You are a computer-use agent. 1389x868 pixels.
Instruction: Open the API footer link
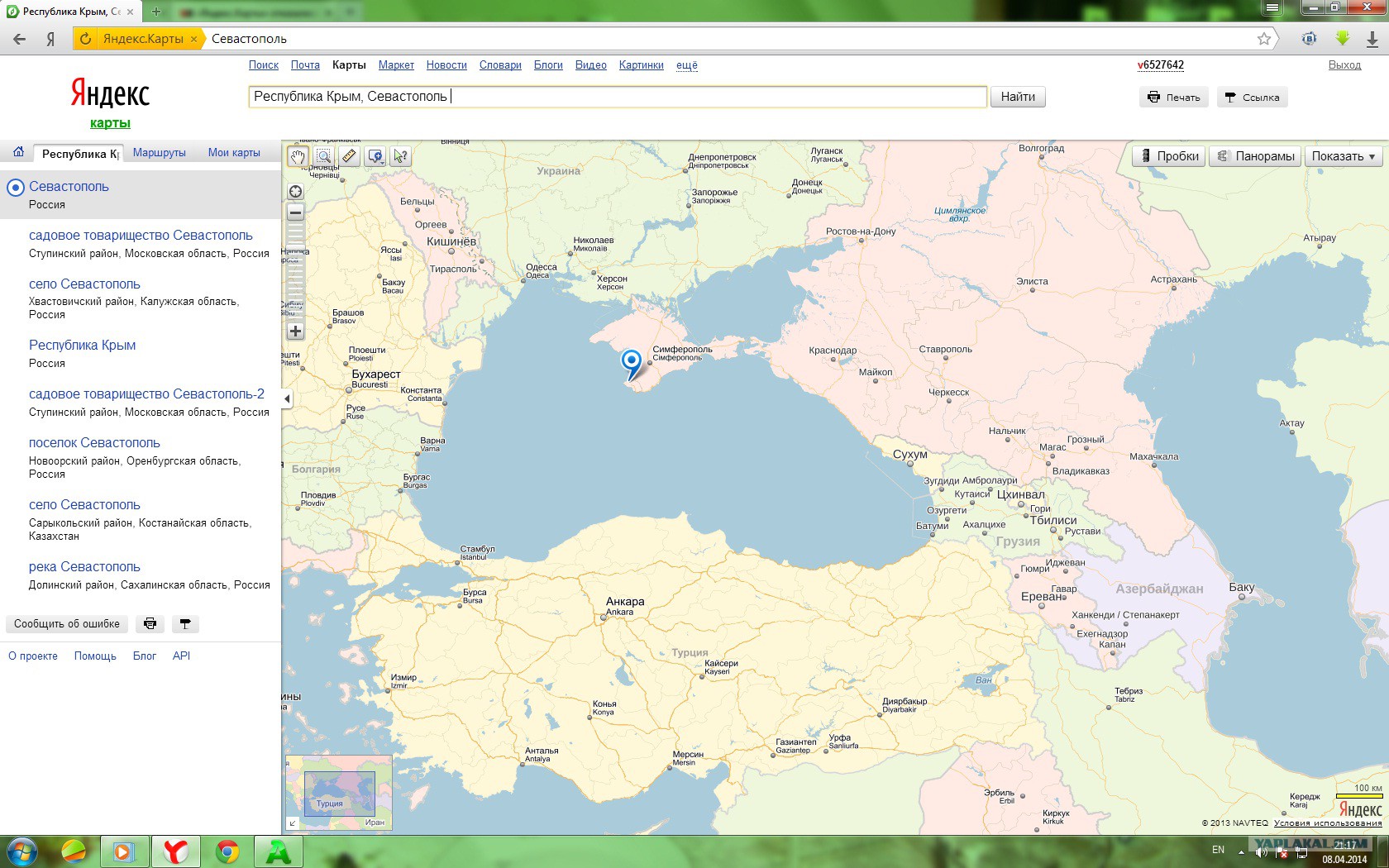pyautogui.click(x=181, y=656)
